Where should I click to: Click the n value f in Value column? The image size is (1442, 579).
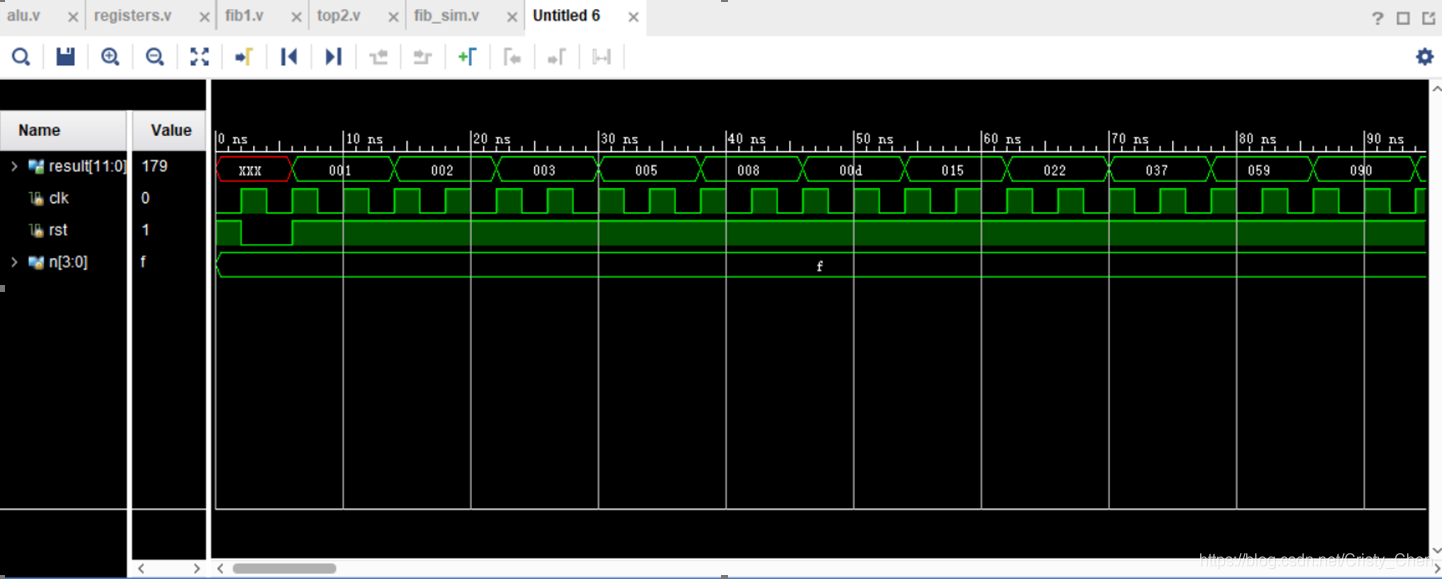144,262
